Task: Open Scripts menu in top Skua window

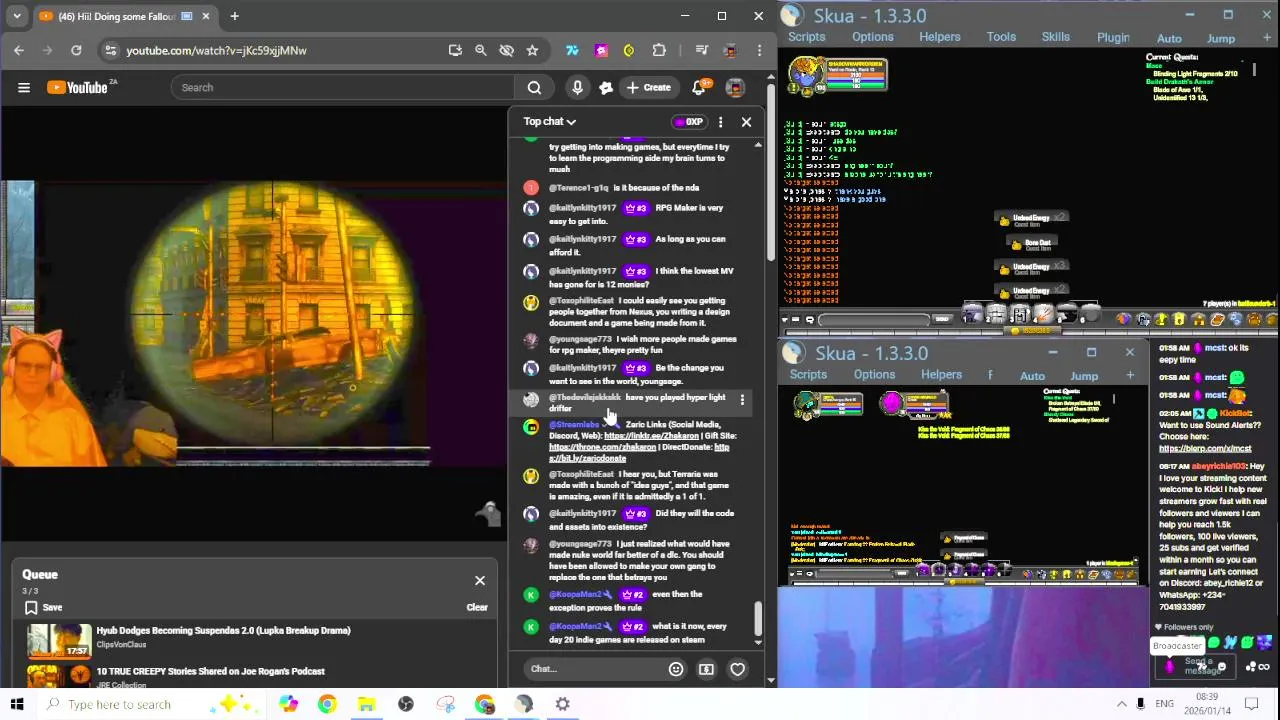Action: click(807, 37)
